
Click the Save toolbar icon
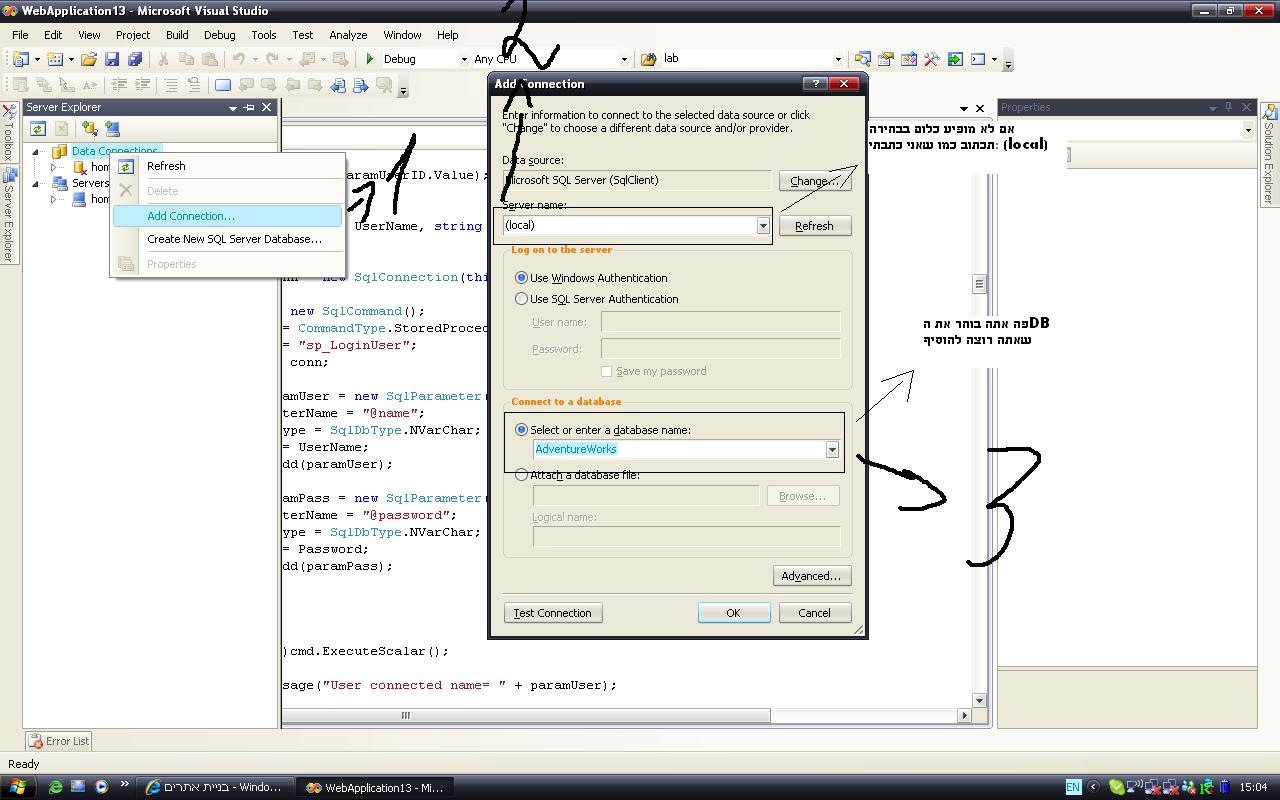tap(112, 59)
